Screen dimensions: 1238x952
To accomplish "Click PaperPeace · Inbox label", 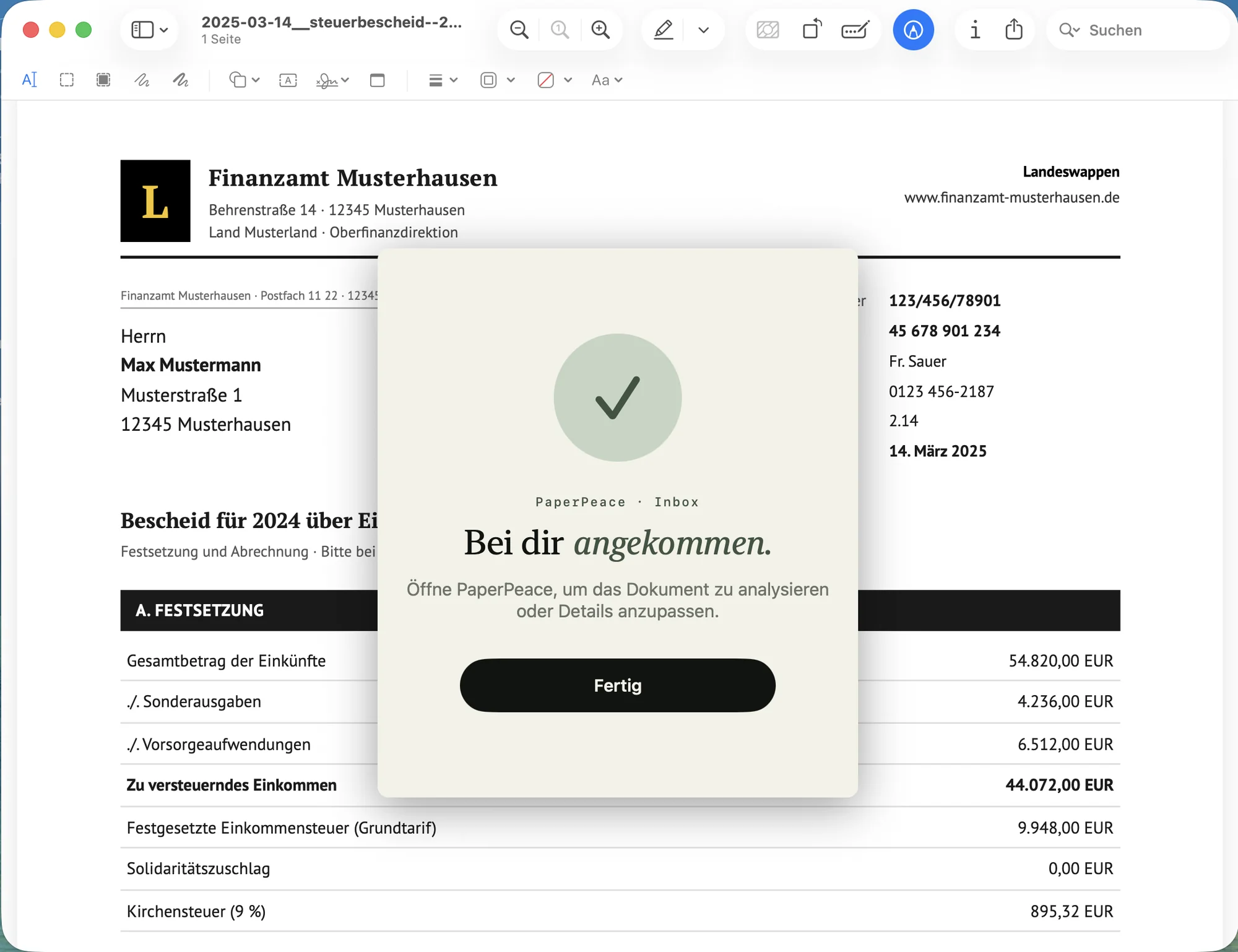I will click(x=617, y=502).
